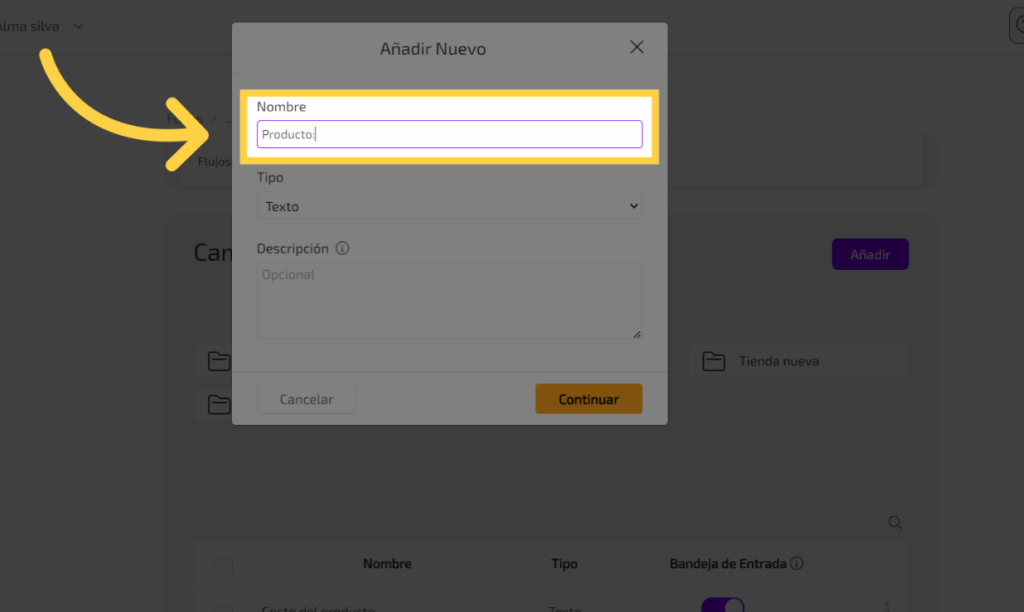Click the search magnifier above the table
1024x612 pixels.
click(x=895, y=523)
